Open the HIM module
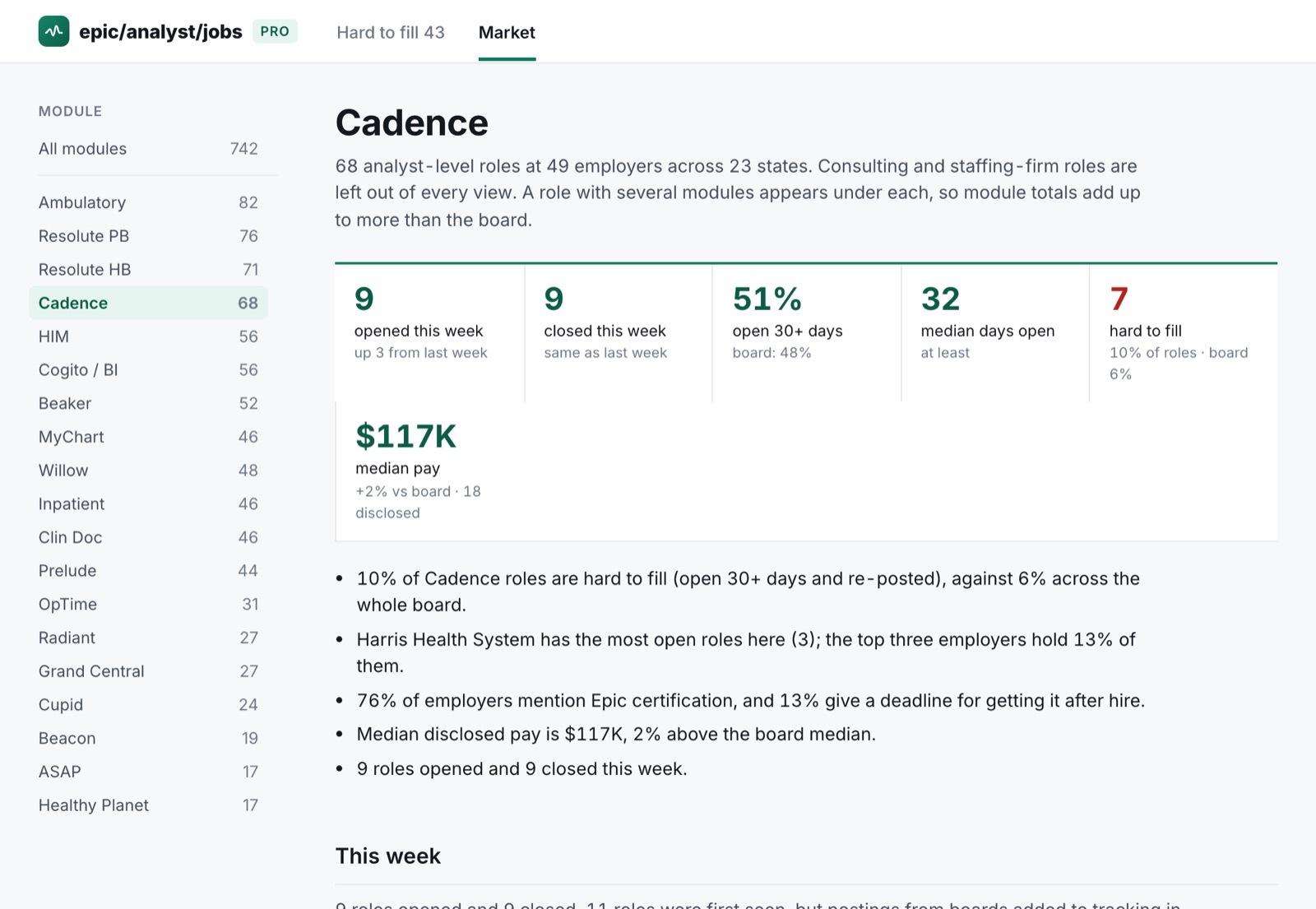 148,336
